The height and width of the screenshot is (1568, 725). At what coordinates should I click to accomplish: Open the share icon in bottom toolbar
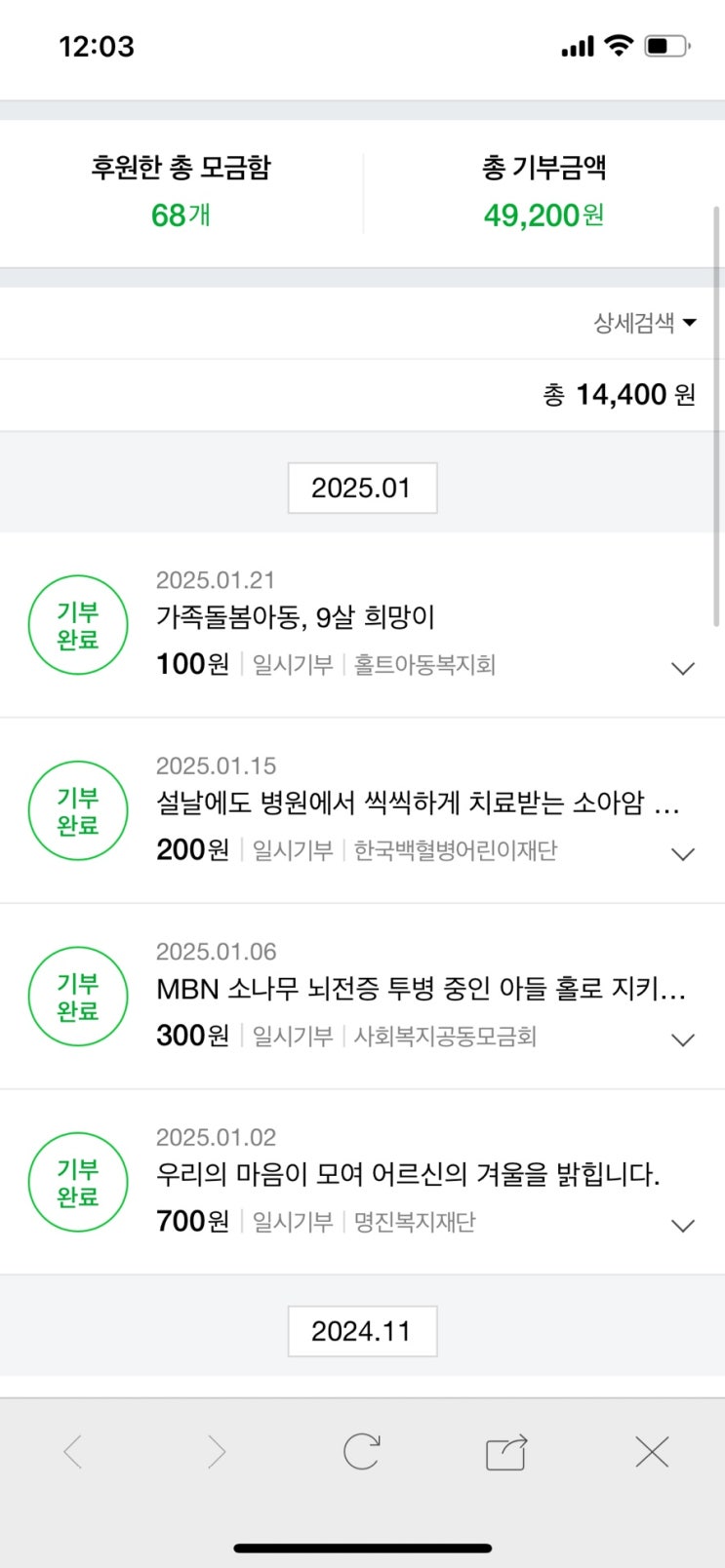(x=506, y=1452)
